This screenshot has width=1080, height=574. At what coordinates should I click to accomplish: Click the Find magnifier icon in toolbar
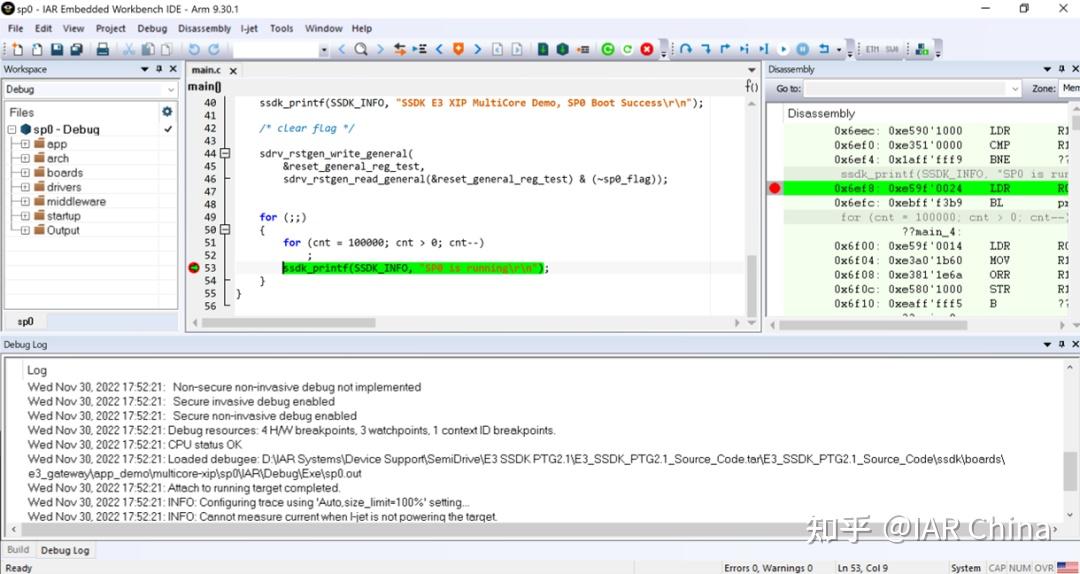click(361, 49)
